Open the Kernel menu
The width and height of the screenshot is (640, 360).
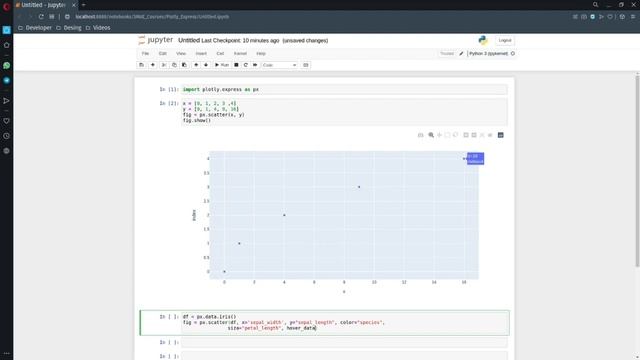pos(240,53)
